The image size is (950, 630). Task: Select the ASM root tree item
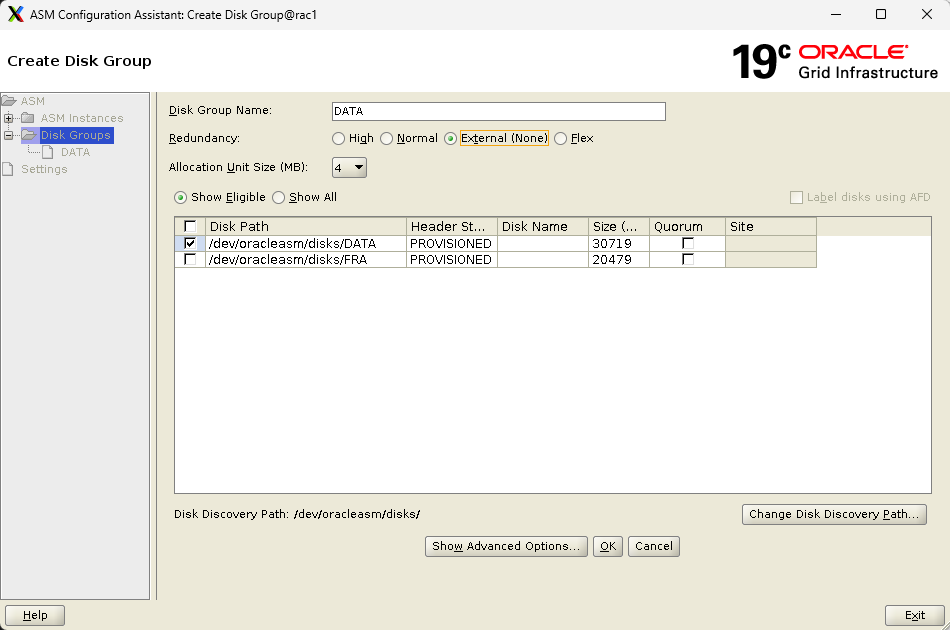pyautogui.click(x=33, y=101)
